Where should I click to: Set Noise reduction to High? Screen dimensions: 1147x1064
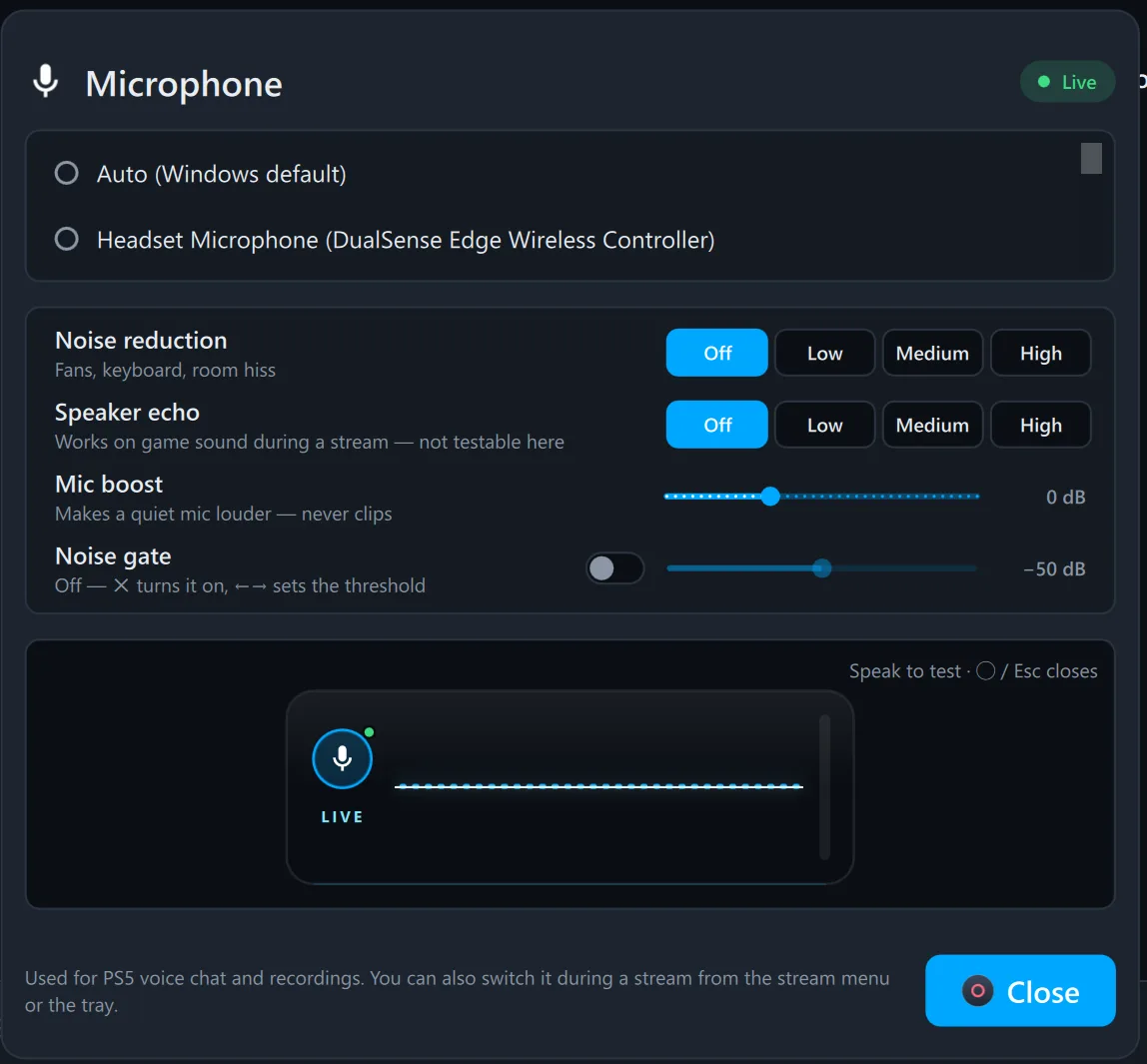tap(1040, 354)
